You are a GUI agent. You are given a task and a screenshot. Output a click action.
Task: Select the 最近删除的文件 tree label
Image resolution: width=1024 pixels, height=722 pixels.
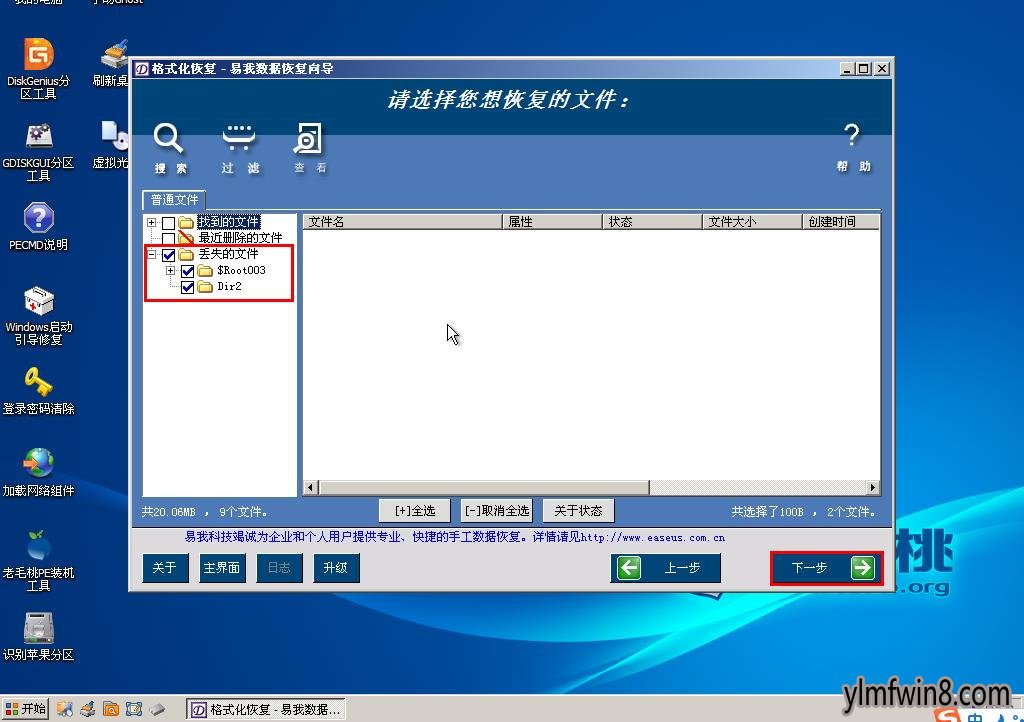point(240,238)
